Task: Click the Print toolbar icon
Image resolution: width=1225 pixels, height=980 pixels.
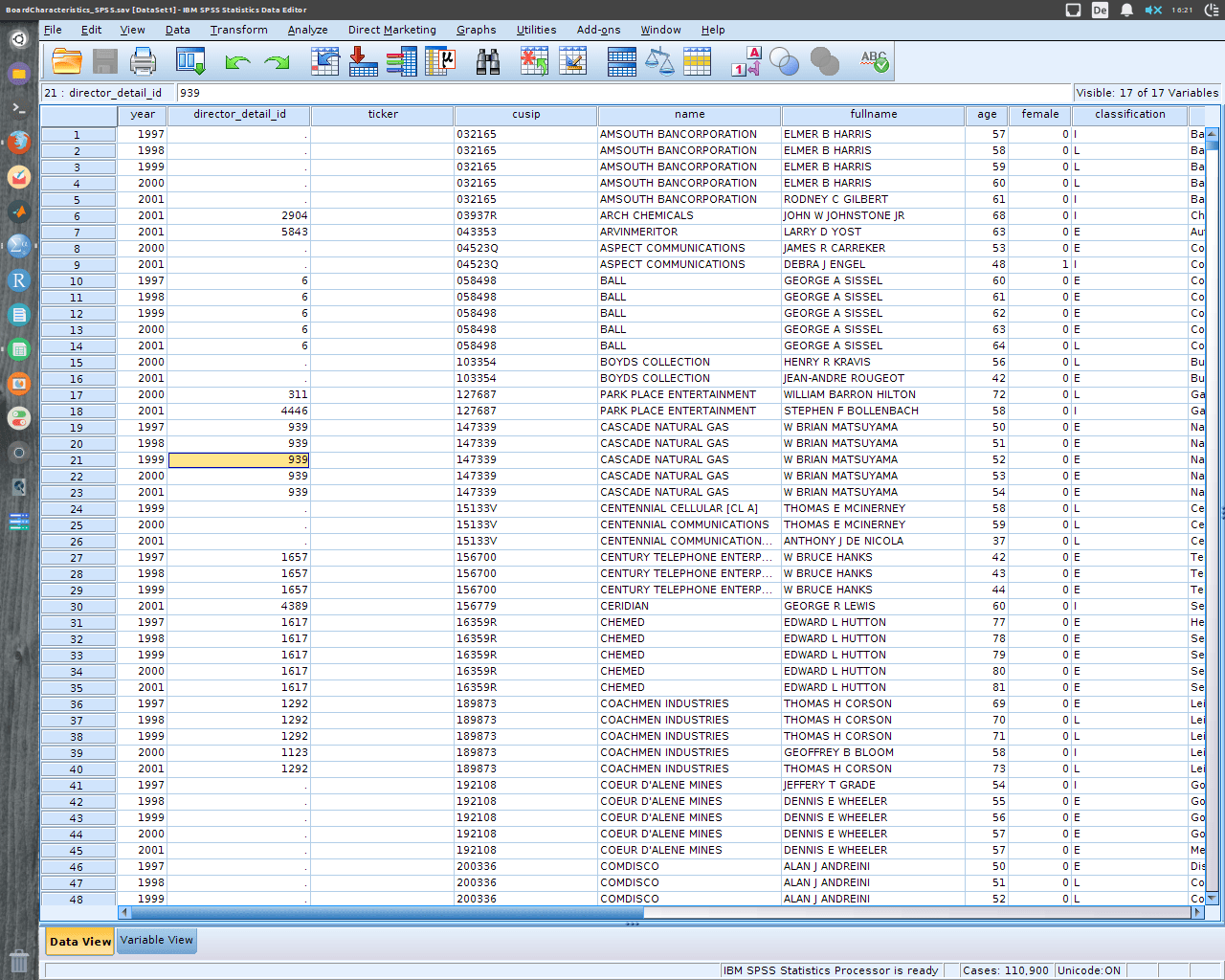Action: pyautogui.click(x=142, y=60)
